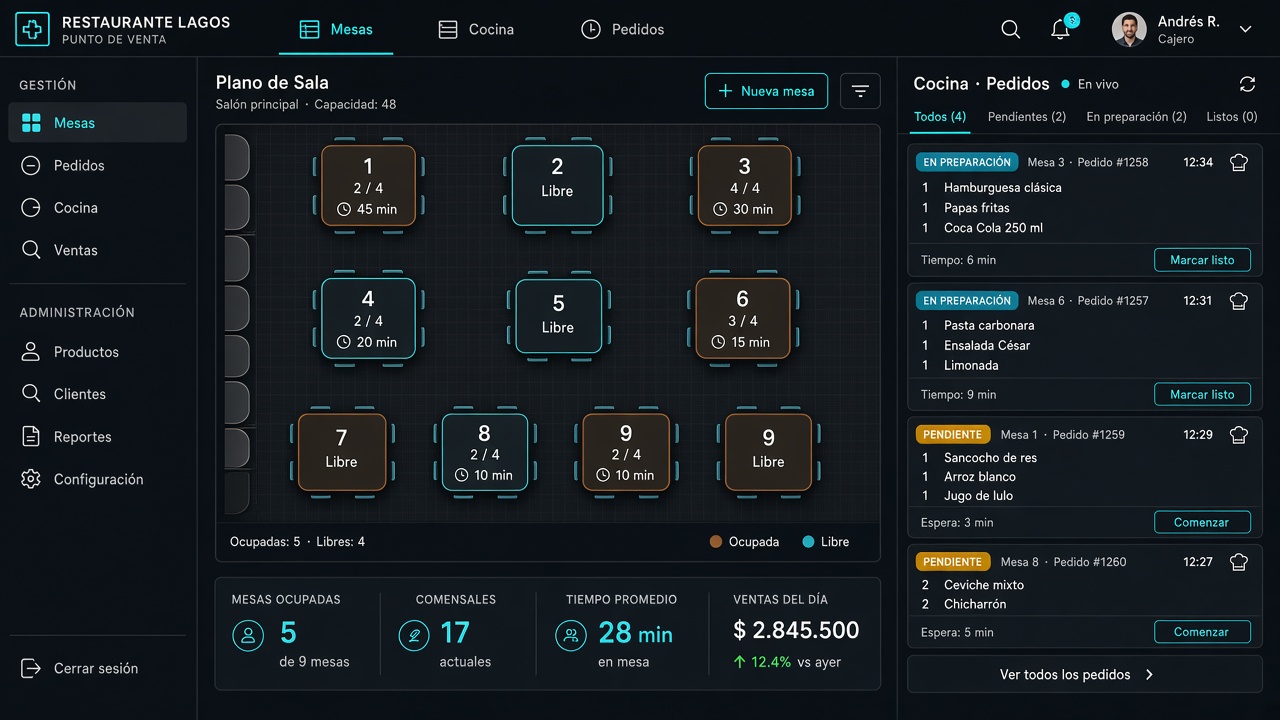Click the Comensales stat icon

click(413, 635)
